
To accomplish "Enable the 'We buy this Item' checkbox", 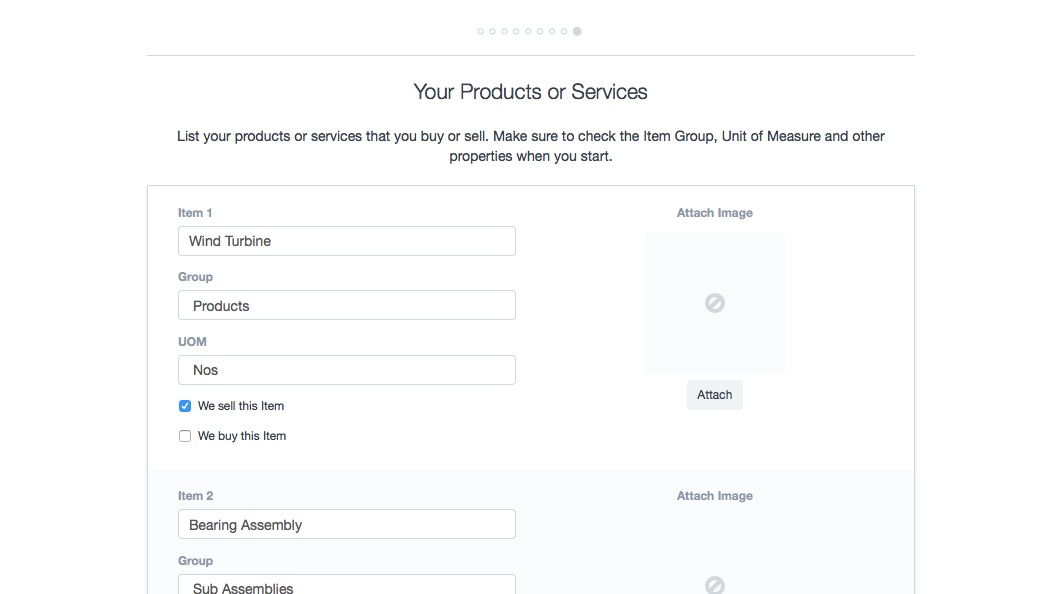I will 185,436.
